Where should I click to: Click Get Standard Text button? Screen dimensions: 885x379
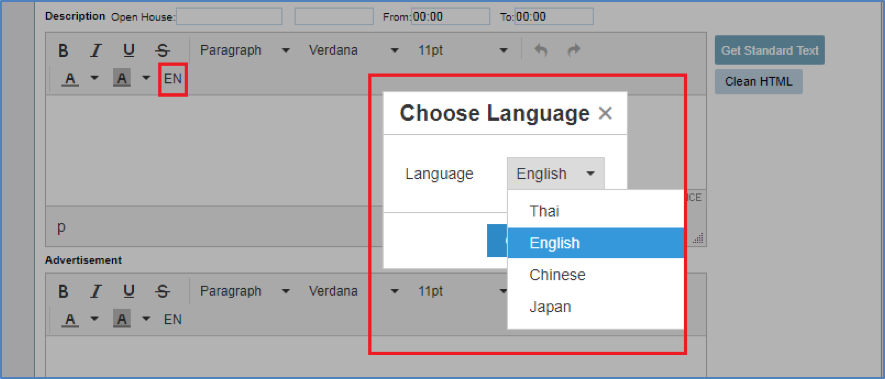(770, 51)
